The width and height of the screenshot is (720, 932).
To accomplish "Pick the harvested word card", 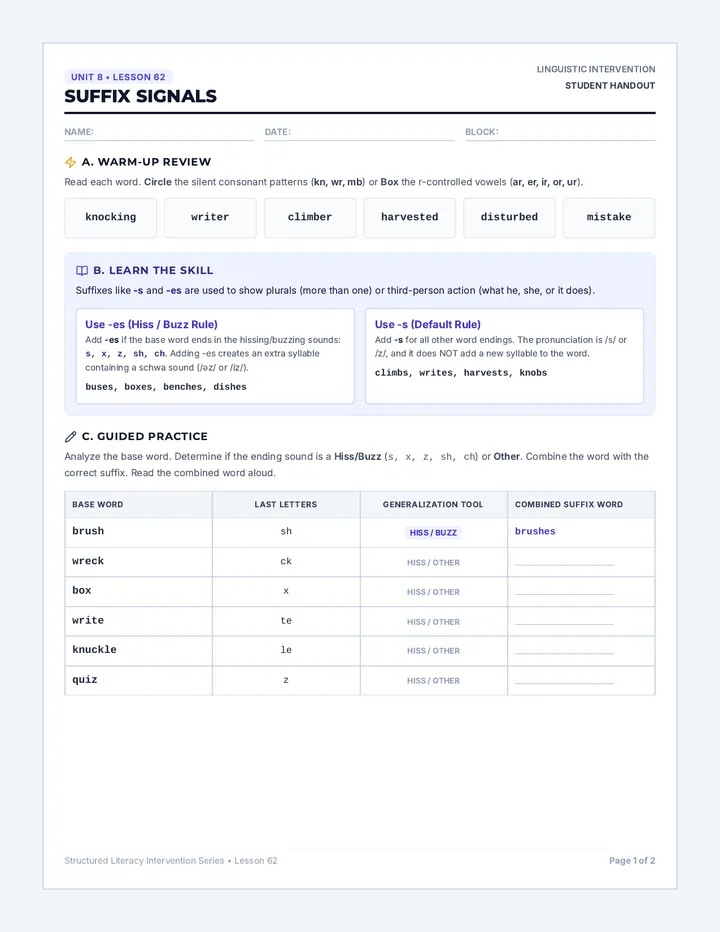I will 410,218.
